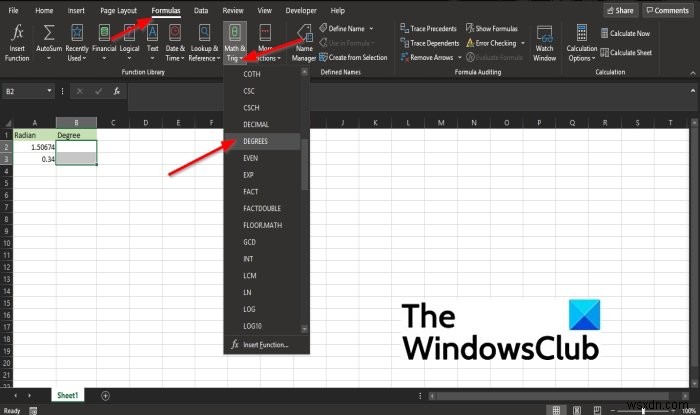Expand the Define Name dropdown arrow
The height and width of the screenshot is (415, 700).
pyautogui.click(x=371, y=29)
